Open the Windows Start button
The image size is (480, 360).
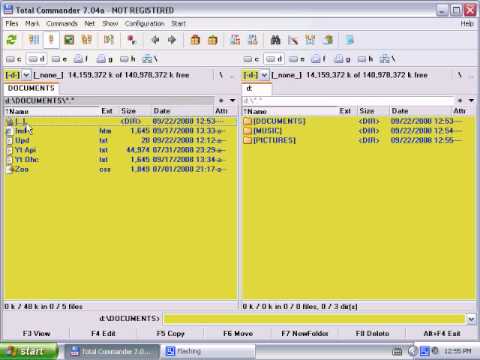[29, 351]
